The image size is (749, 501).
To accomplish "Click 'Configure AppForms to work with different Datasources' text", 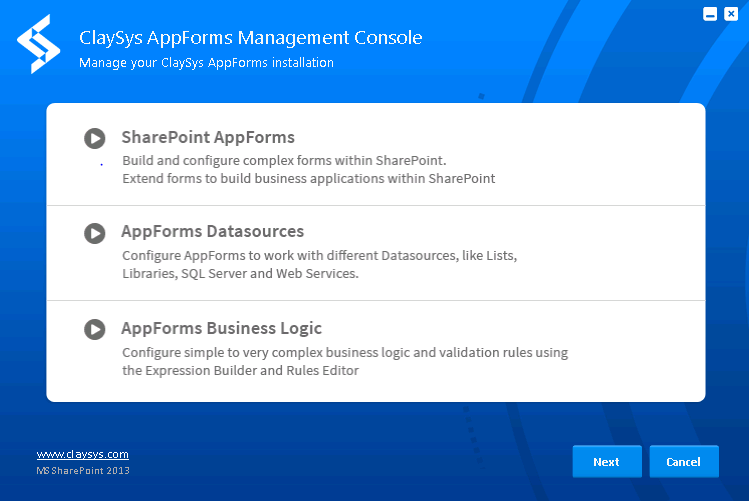I will (320, 256).
